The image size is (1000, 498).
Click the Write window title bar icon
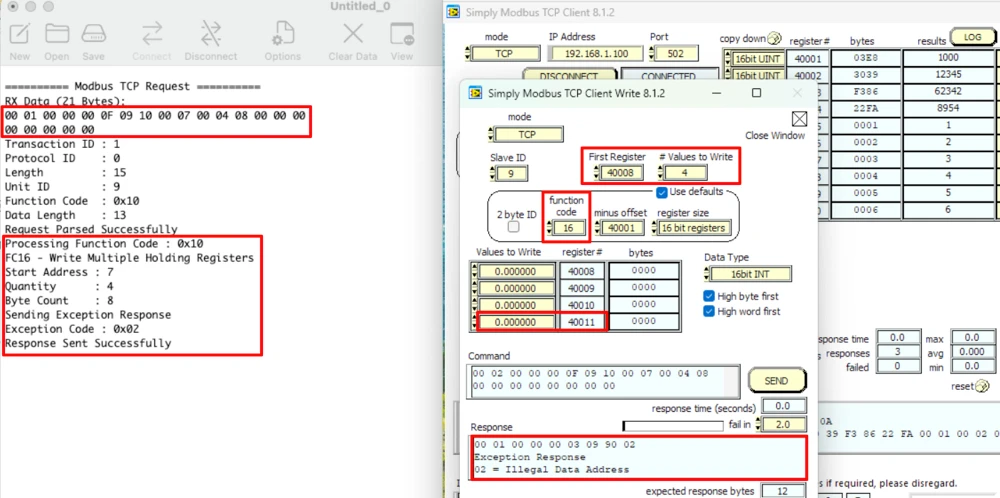[x=475, y=93]
